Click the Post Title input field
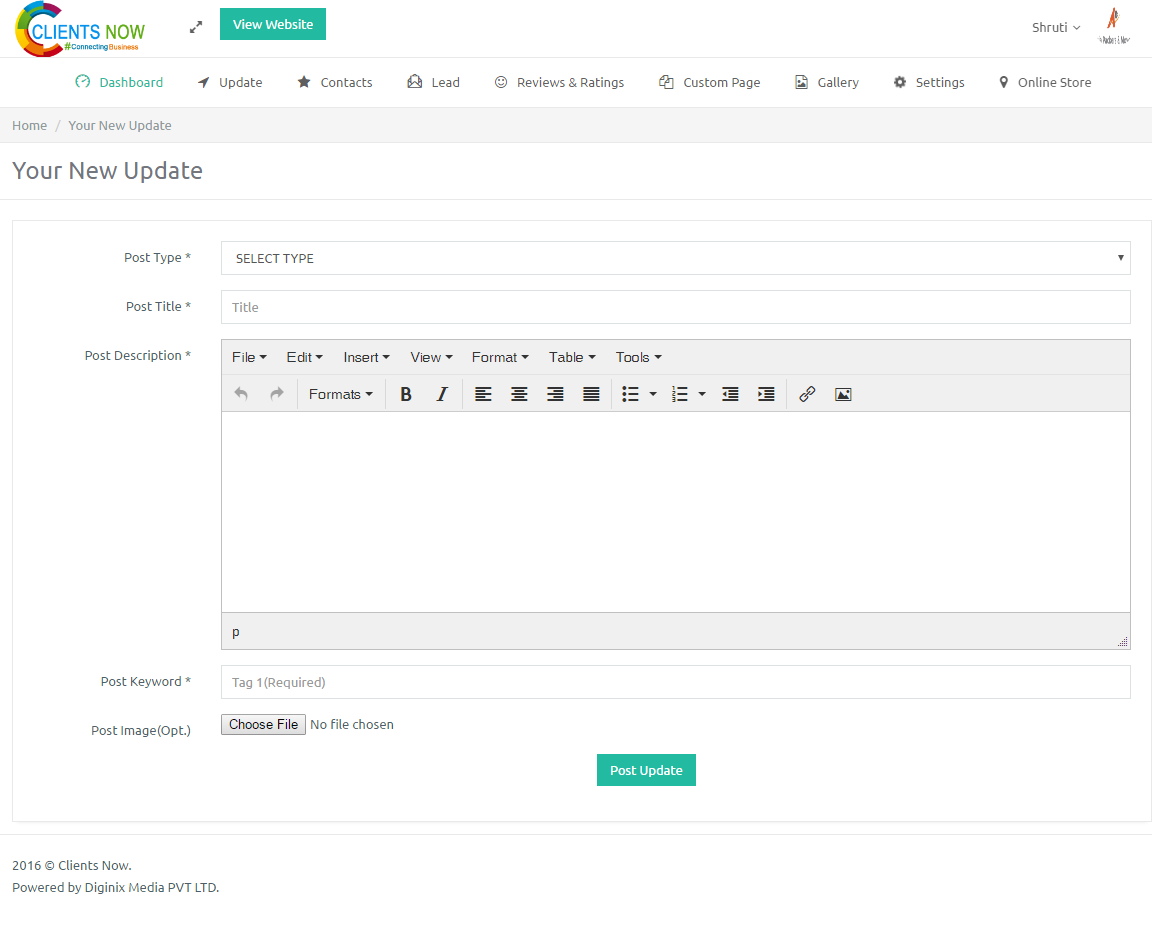 click(675, 307)
